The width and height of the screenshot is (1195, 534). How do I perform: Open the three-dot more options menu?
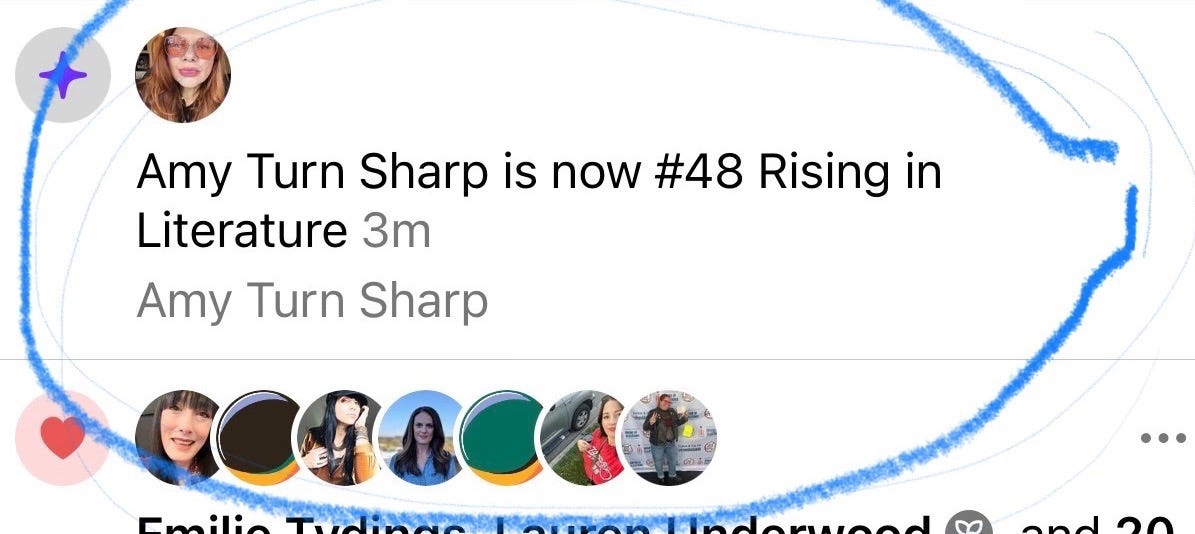click(x=1163, y=438)
